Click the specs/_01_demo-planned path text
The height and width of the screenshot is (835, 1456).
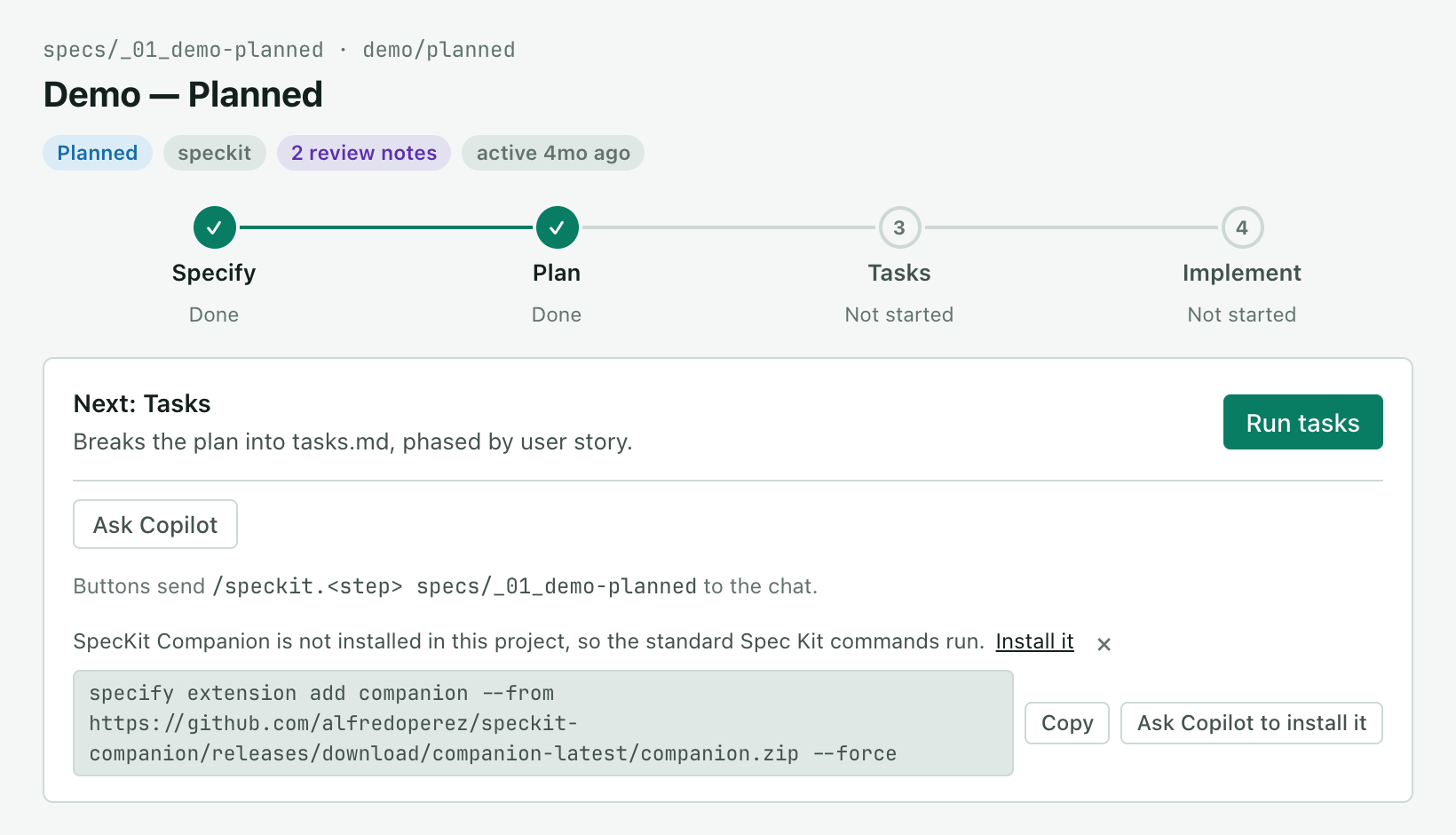click(x=183, y=50)
